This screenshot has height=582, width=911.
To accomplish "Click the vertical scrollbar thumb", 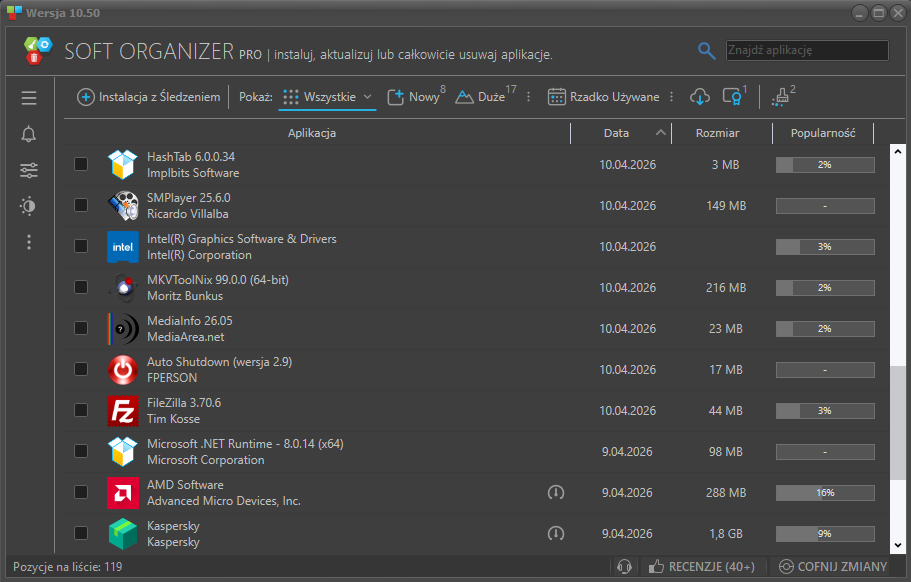I will (898, 423).
